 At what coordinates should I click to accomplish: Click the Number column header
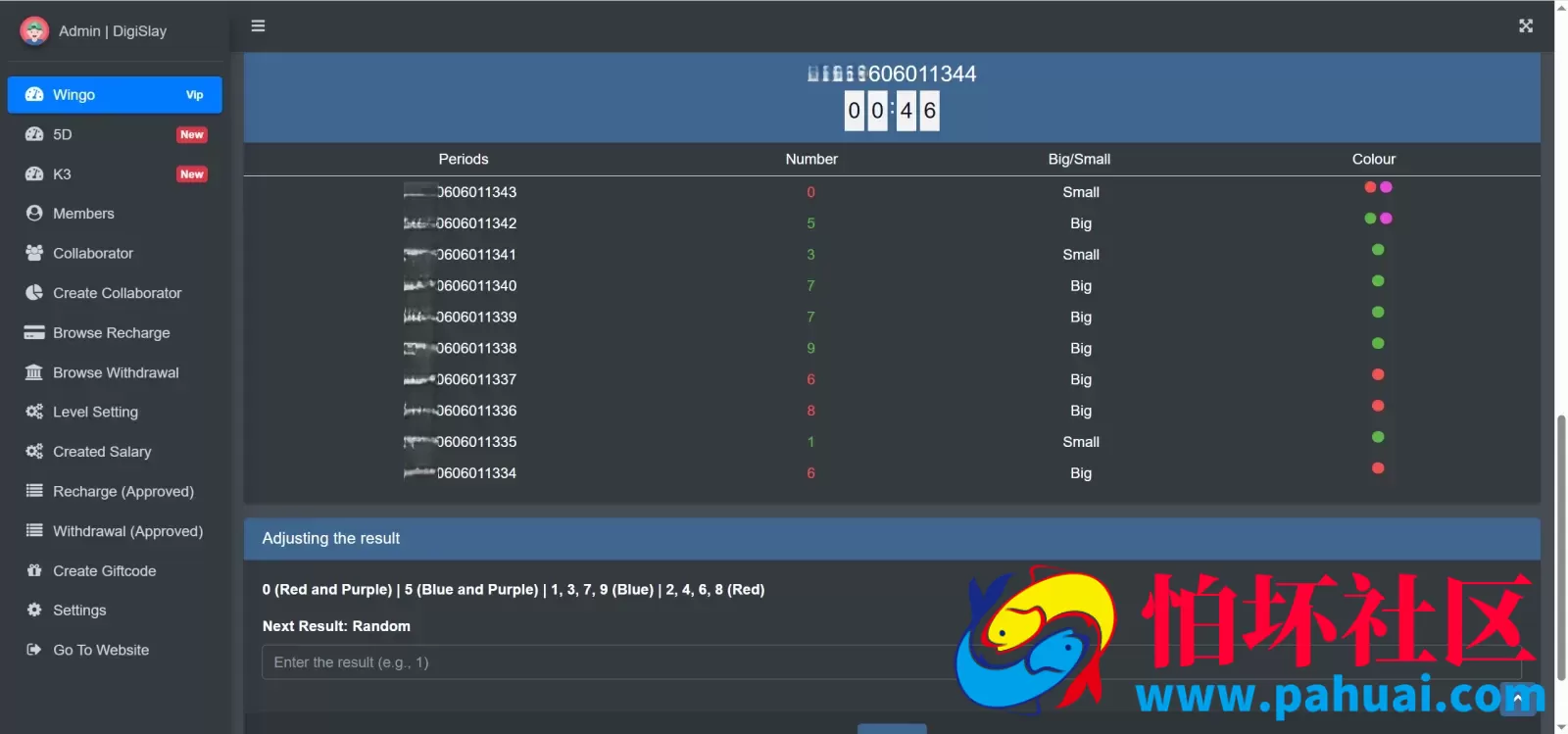coord(811,159)
